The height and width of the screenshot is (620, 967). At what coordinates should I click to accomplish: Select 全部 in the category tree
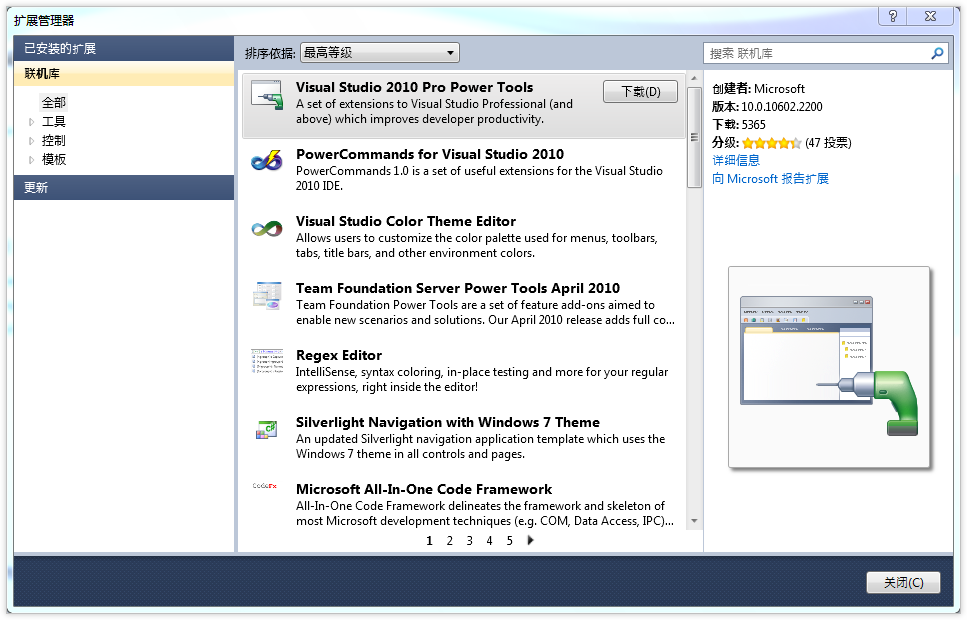54,102
